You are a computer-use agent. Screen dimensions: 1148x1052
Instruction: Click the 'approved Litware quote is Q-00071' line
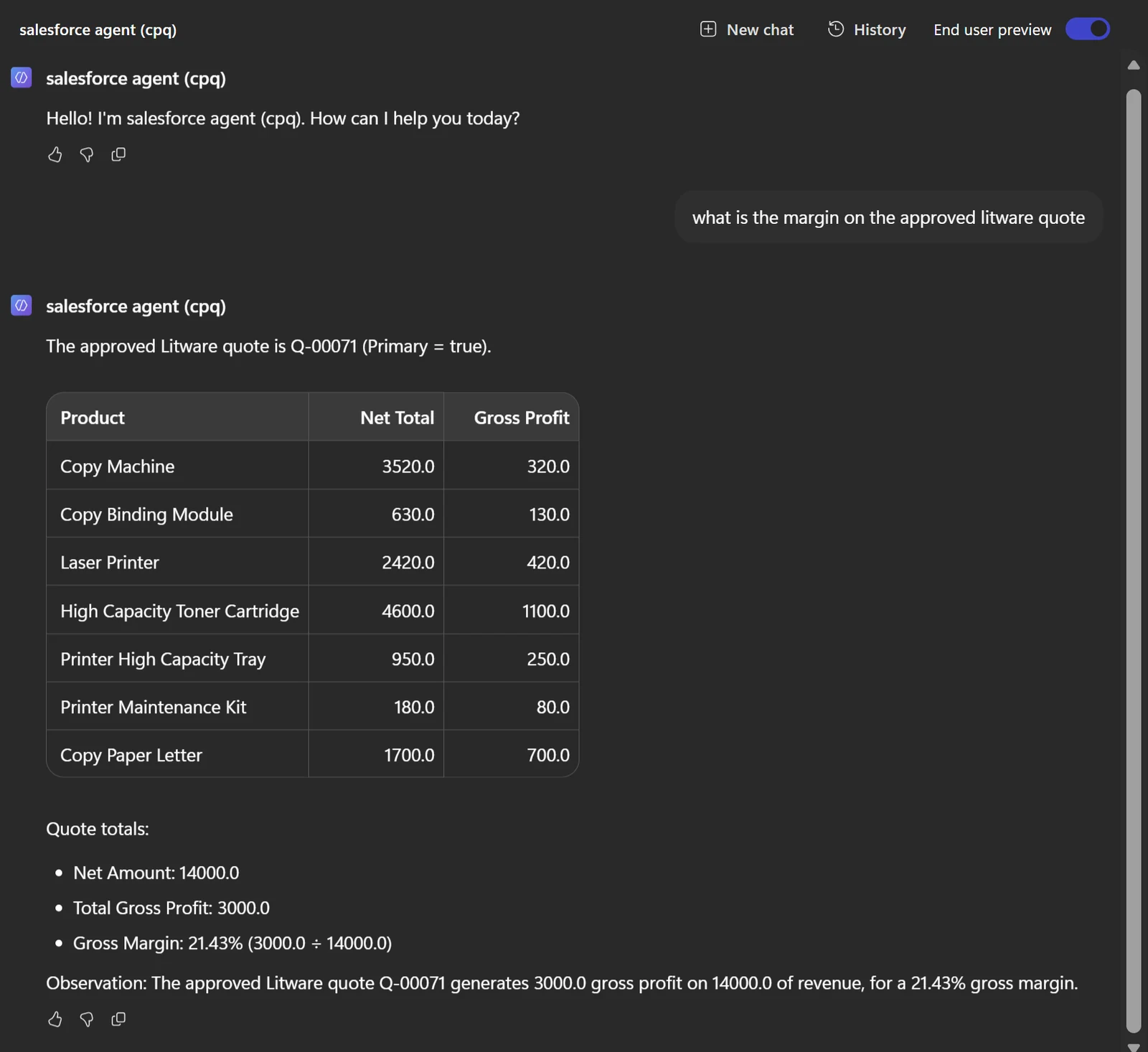pyautogui.click(x=269, y=347)
